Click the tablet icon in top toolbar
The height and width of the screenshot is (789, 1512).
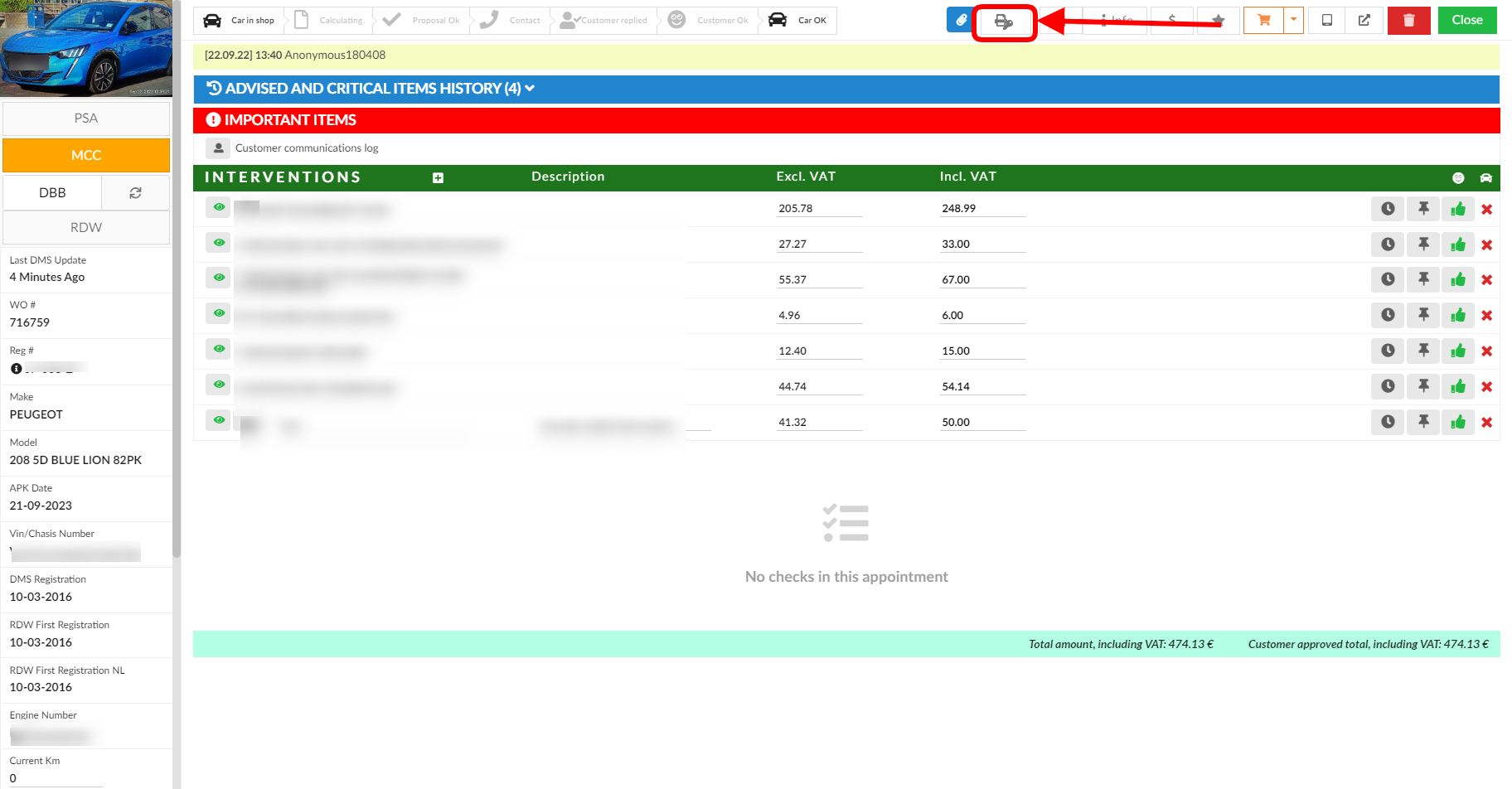[x=1326, y=21]
